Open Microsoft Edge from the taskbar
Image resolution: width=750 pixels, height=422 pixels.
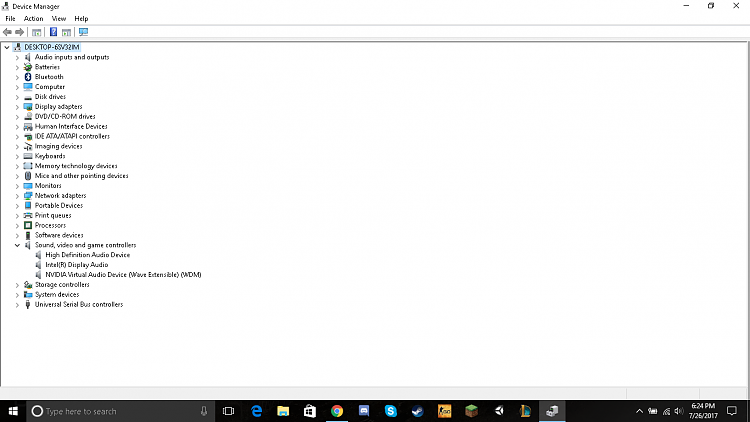[x=256, y=411]
